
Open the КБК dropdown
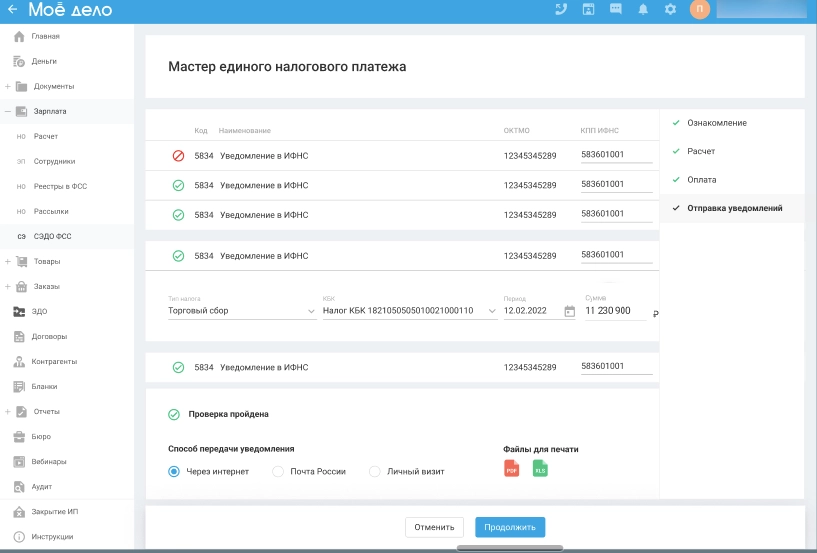point(410,311)
